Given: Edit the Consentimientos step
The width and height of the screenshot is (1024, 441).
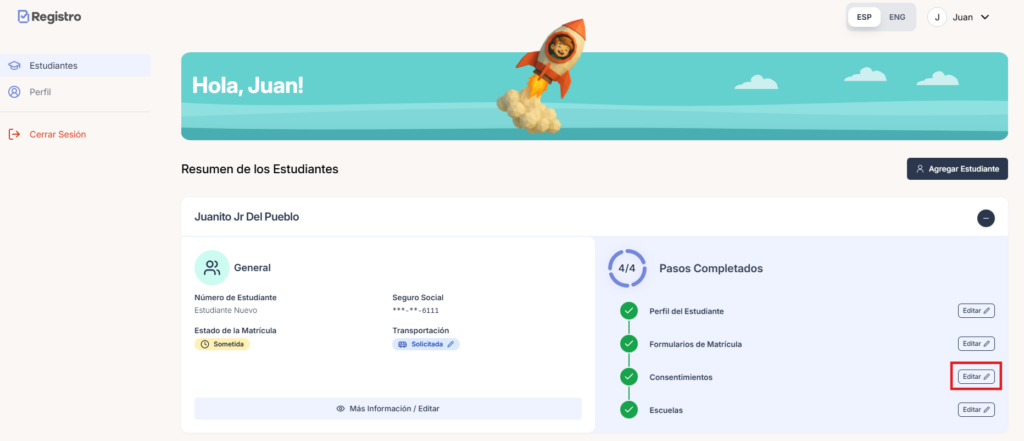Looking at the screenshot, I should (975, 377).
